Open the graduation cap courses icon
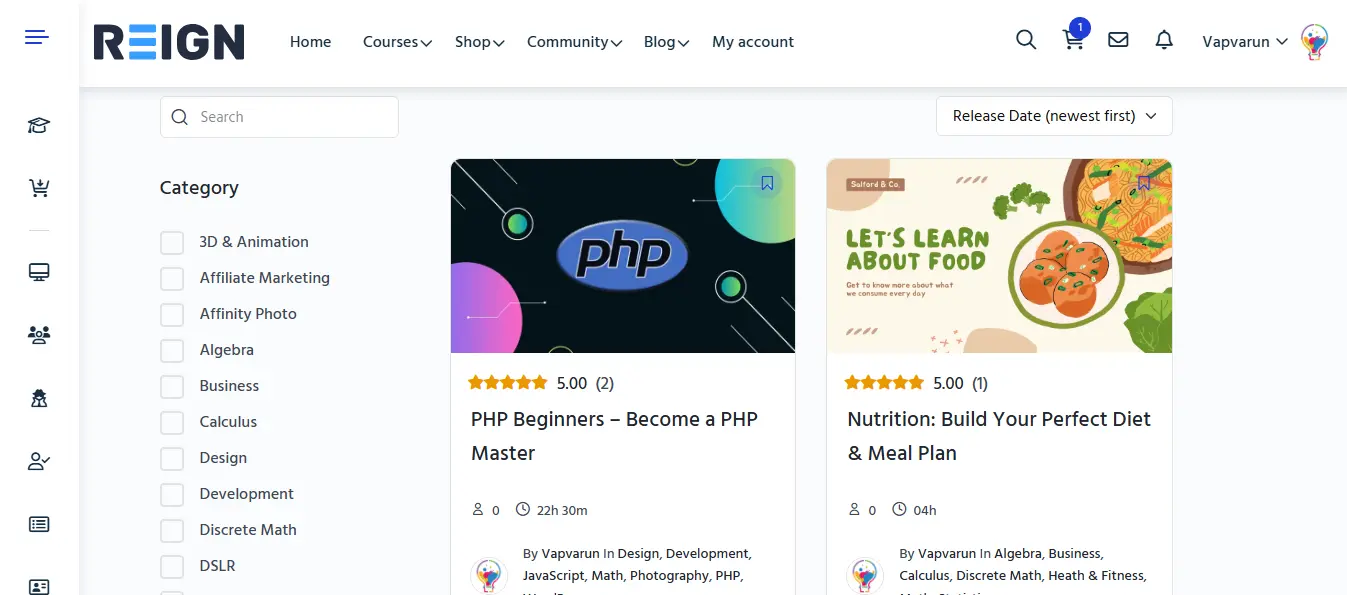Image resolution: width=1347 pixels, height=595 pixels. tap(39, 125)
